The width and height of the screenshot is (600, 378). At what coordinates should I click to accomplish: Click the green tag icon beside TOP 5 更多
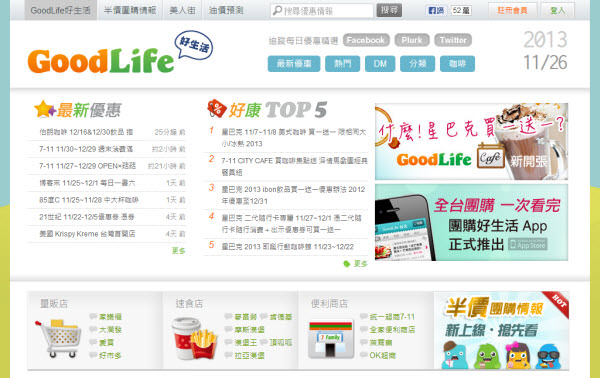coord(347,264)
